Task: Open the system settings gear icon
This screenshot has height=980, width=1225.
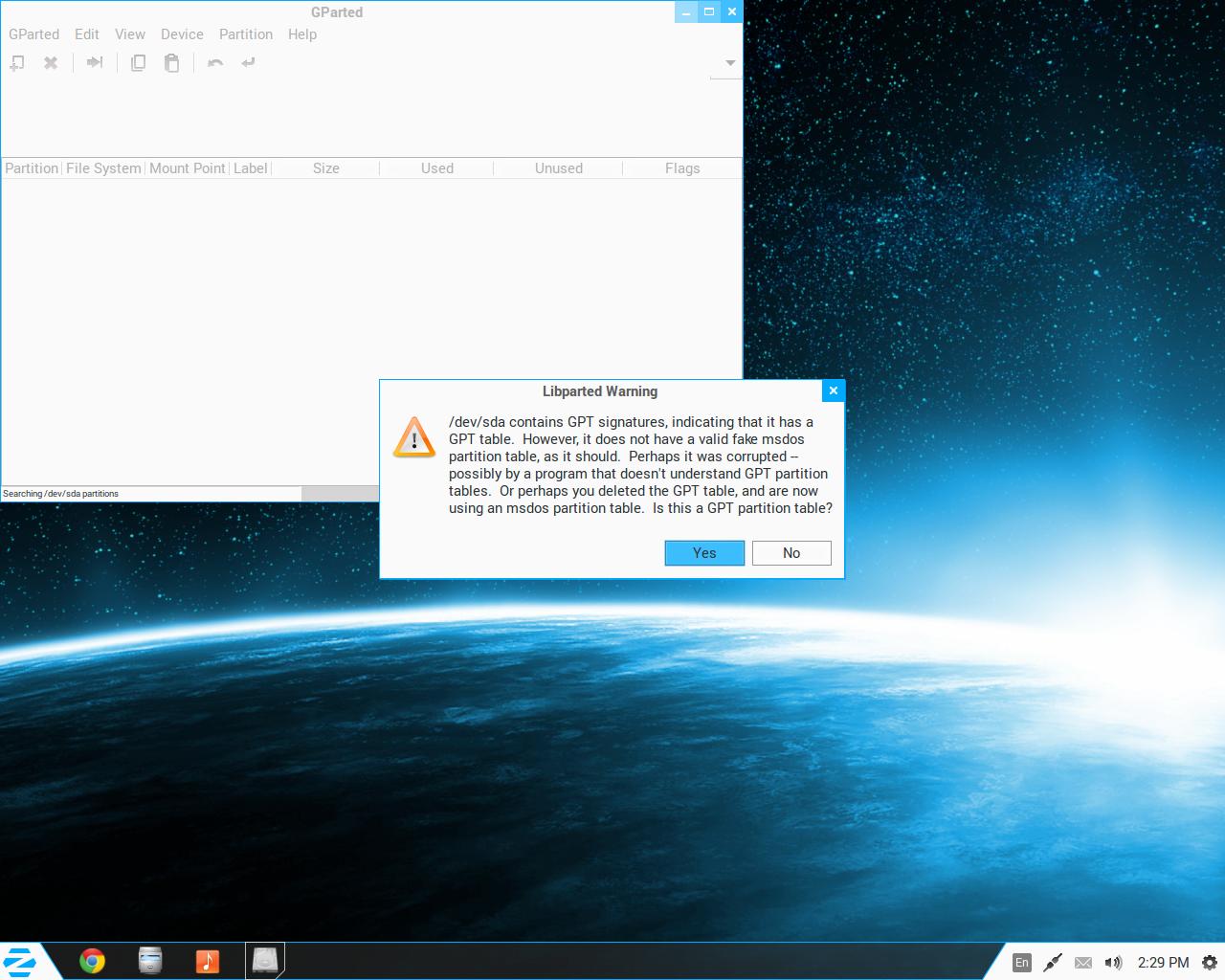Action: tap(1210, 963)
